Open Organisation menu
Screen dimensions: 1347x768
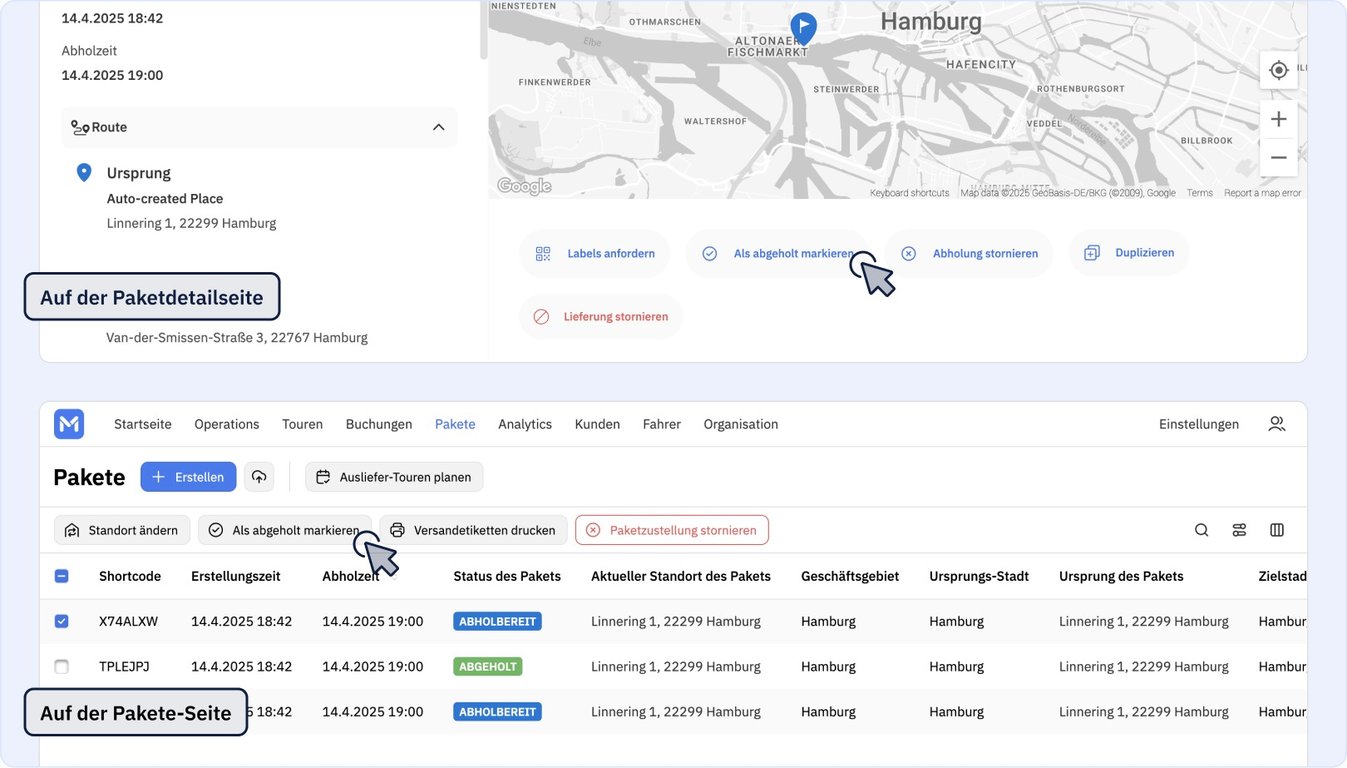coord(741,424)
